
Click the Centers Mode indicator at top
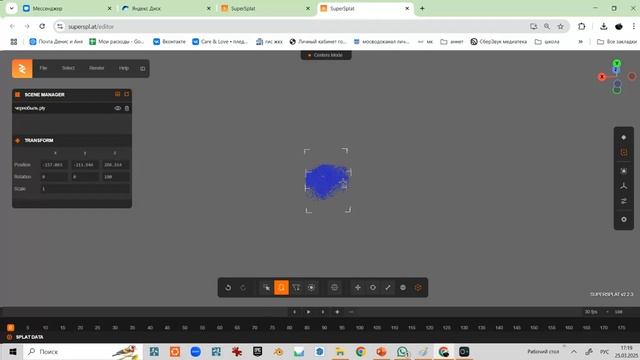pos(326,55)
